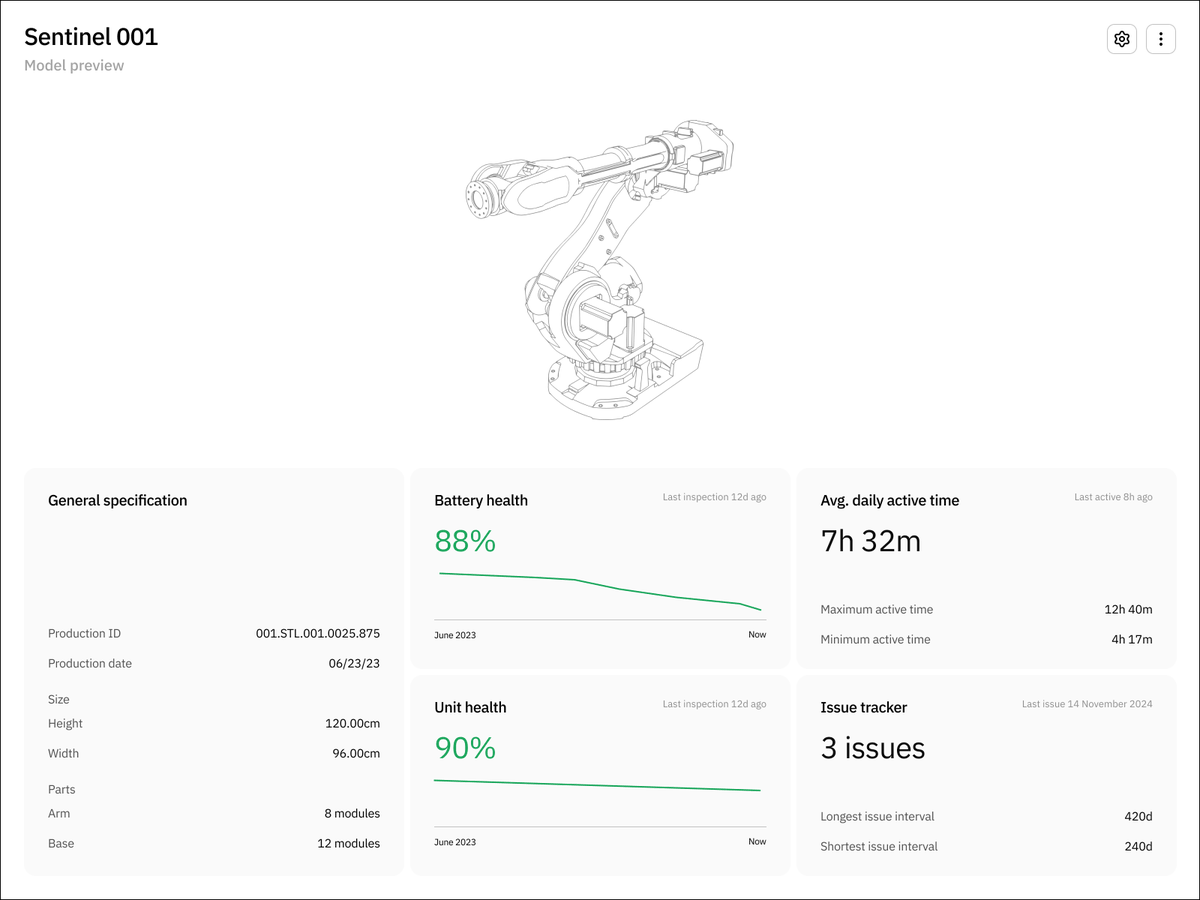Select the Production ID value 001.STL.001.0025.875
The image size is (1200, 900).
318,633
